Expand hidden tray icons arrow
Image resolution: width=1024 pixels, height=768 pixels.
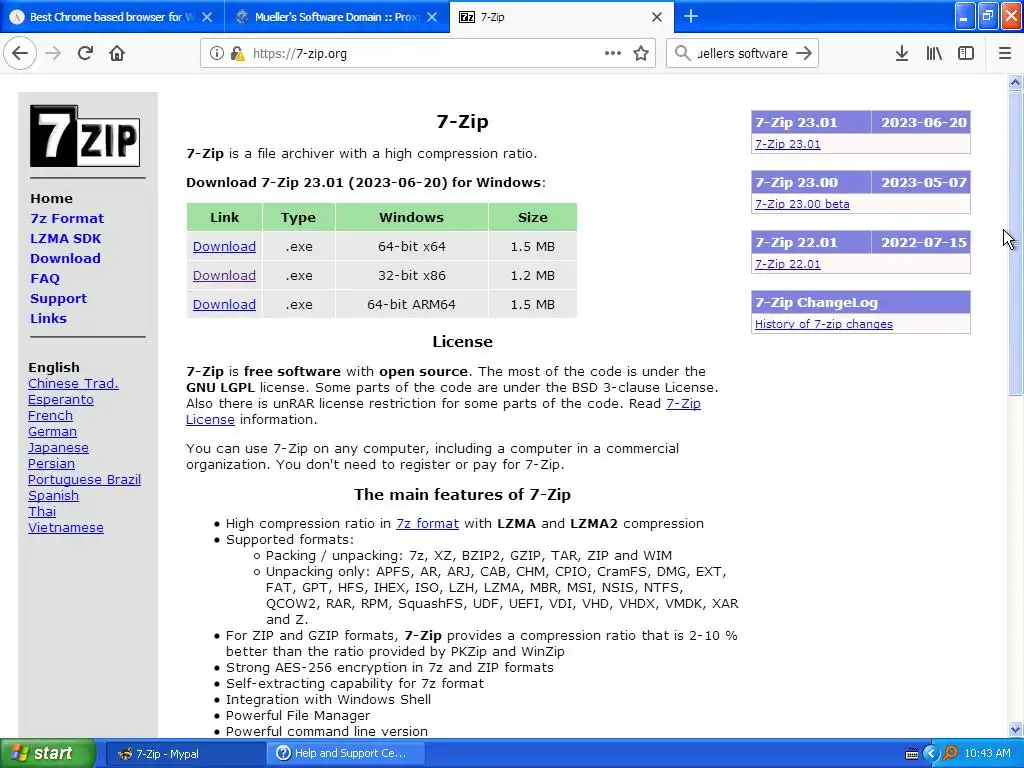[x=931, y=753]
